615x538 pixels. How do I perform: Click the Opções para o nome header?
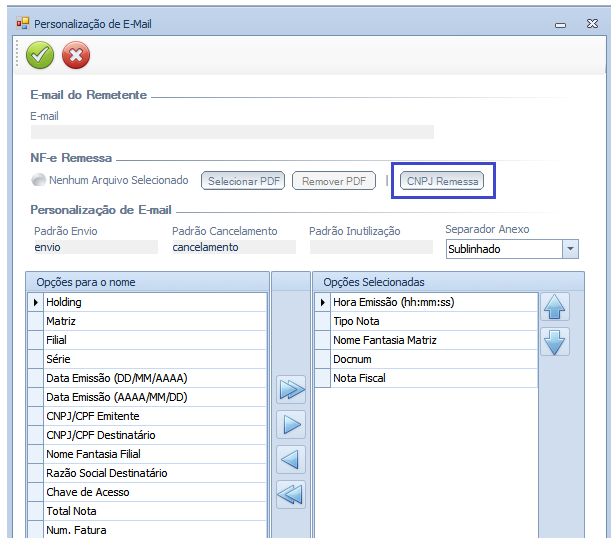pos(147,282)
